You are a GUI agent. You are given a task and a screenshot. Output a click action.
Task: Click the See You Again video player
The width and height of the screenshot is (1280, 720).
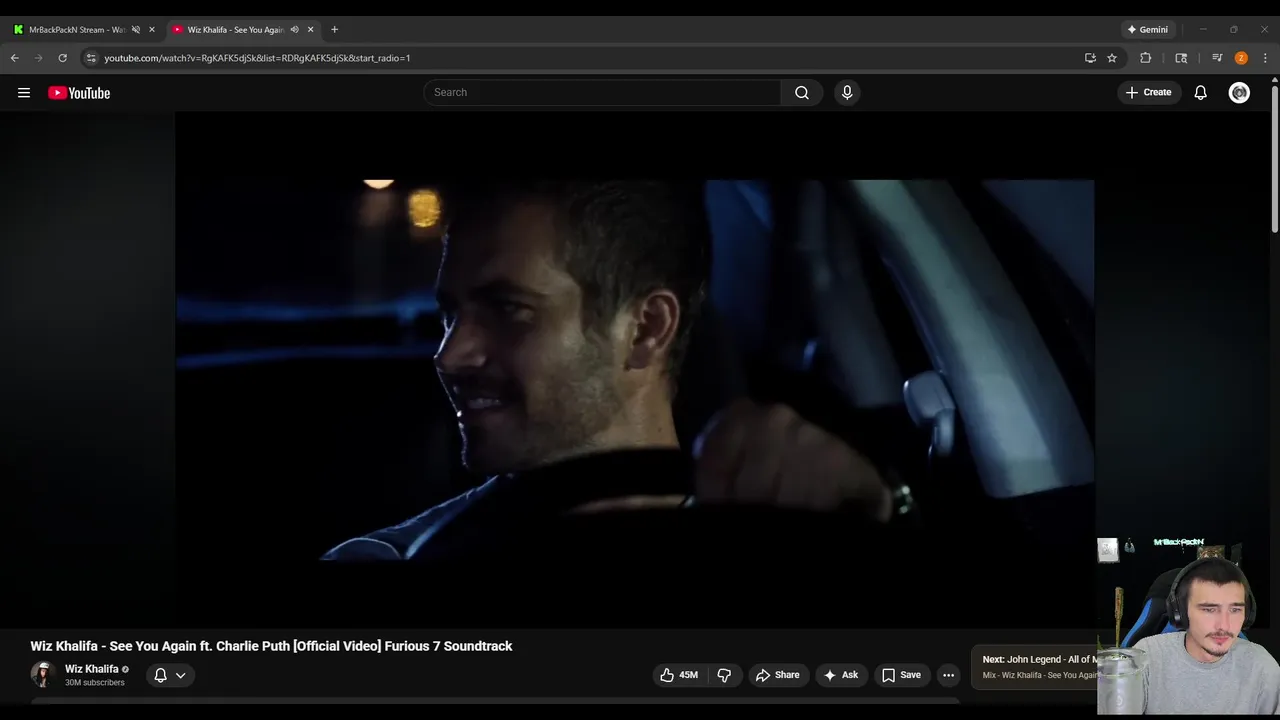click(634, 370)
